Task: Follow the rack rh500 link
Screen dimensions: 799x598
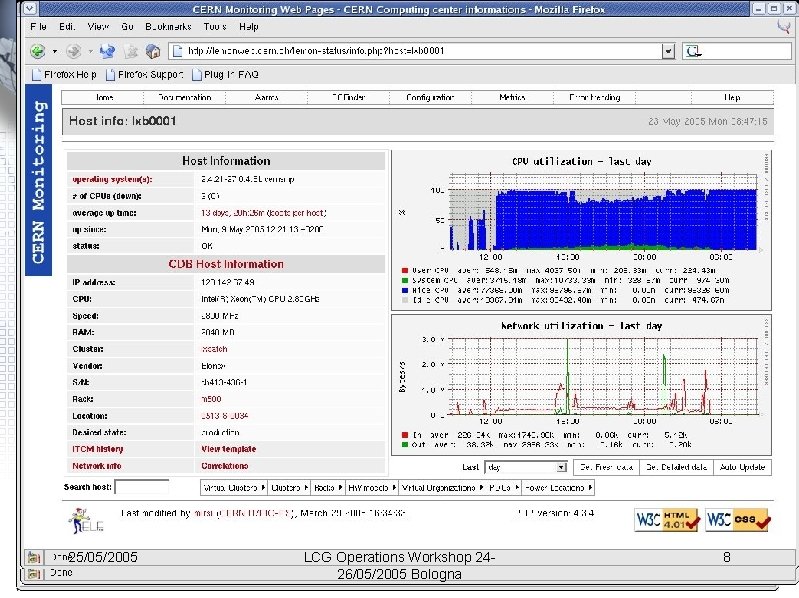Action: coord(211,399)
